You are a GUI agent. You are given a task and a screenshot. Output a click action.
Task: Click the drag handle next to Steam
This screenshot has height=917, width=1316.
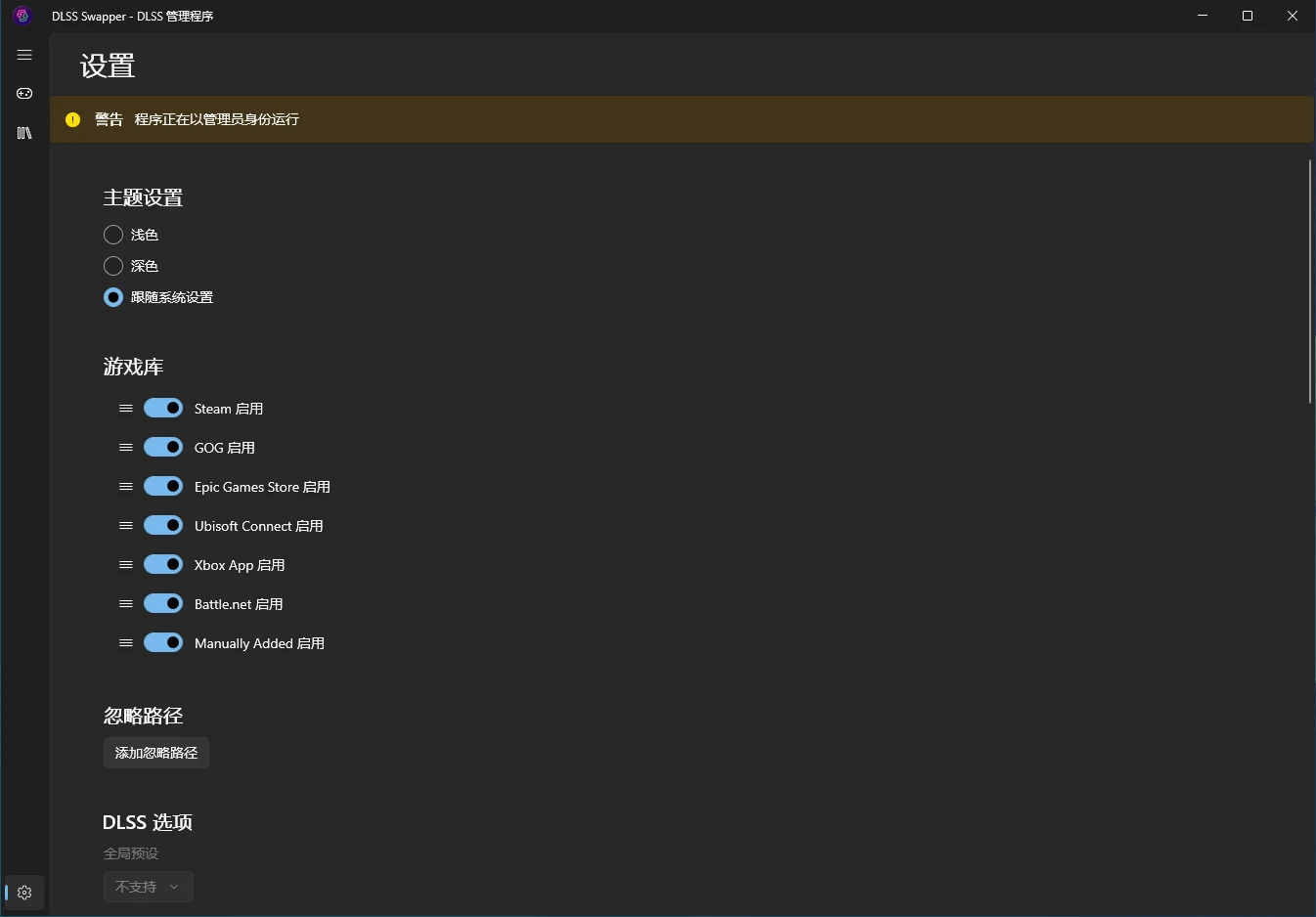126,409
